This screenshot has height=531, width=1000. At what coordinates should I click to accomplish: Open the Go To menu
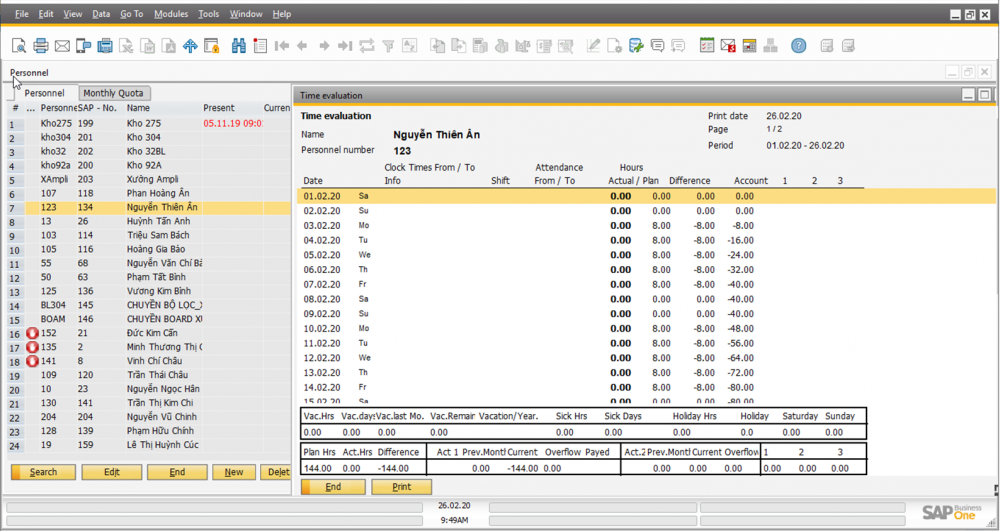[x=132, y=14]
